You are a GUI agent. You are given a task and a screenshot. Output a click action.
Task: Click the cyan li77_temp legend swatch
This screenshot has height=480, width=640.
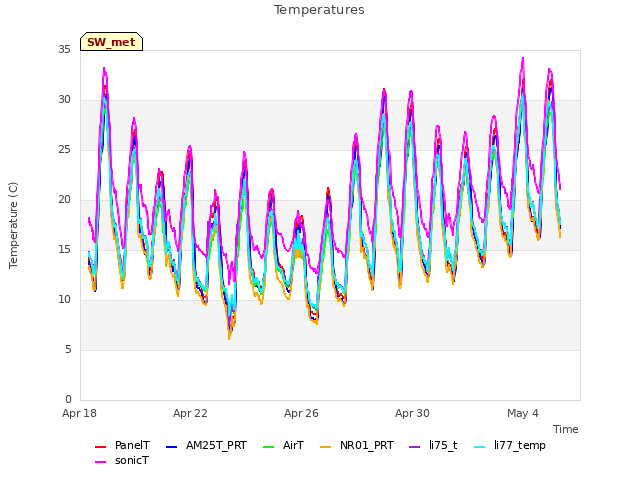click(x=480, y=447)
